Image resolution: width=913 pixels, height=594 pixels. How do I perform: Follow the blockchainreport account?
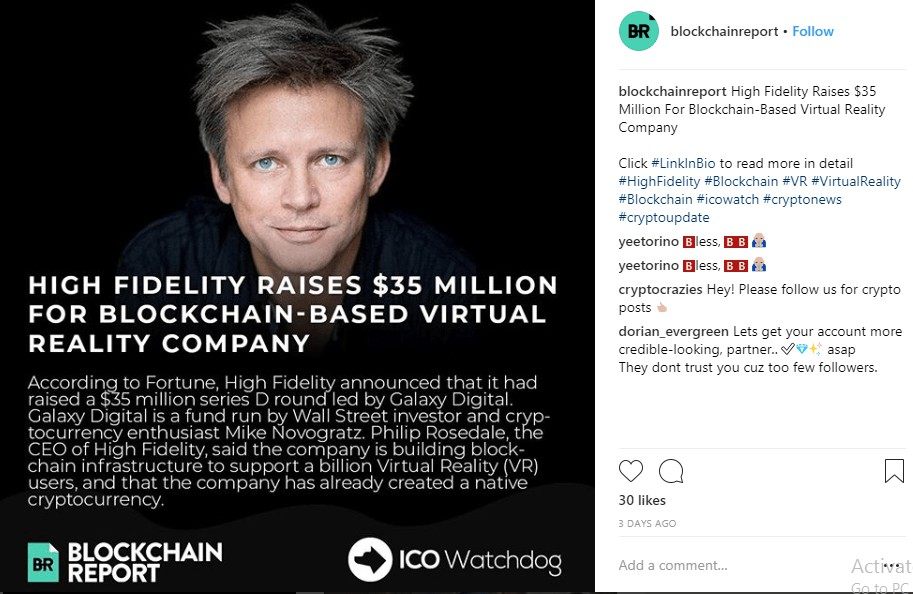tap(813, 31)
